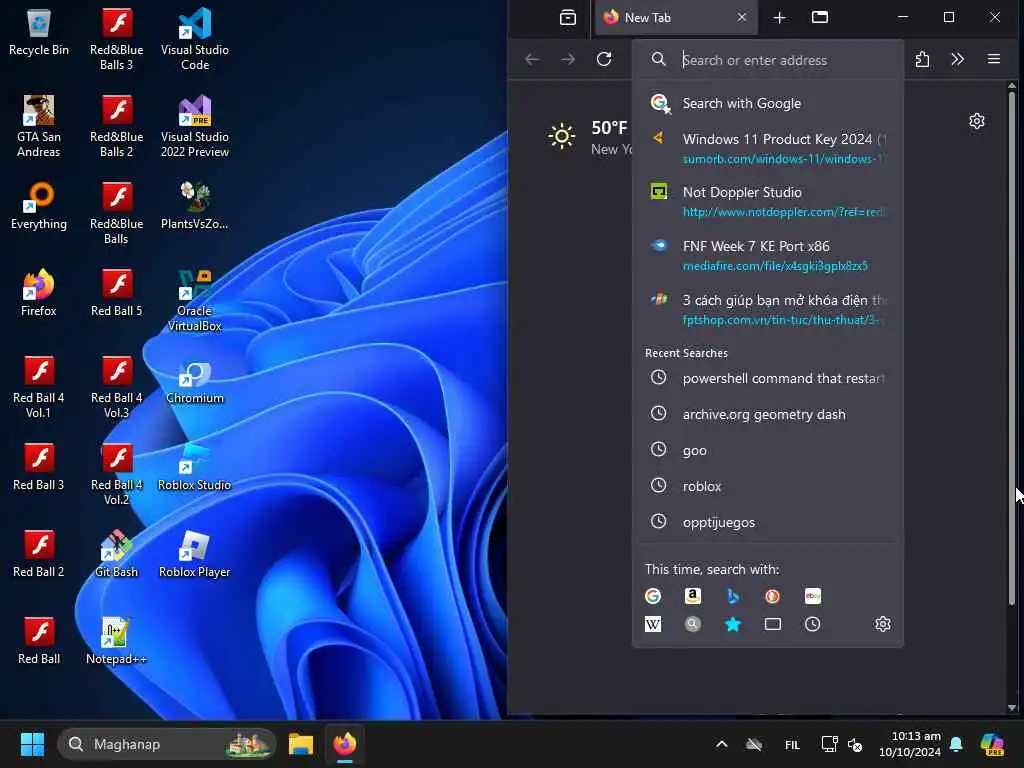Image resolution: width=1024 pixels, height=768 pixels.
Task: Show hidden system tray icons chevron
Action: (x=722, y=744)
